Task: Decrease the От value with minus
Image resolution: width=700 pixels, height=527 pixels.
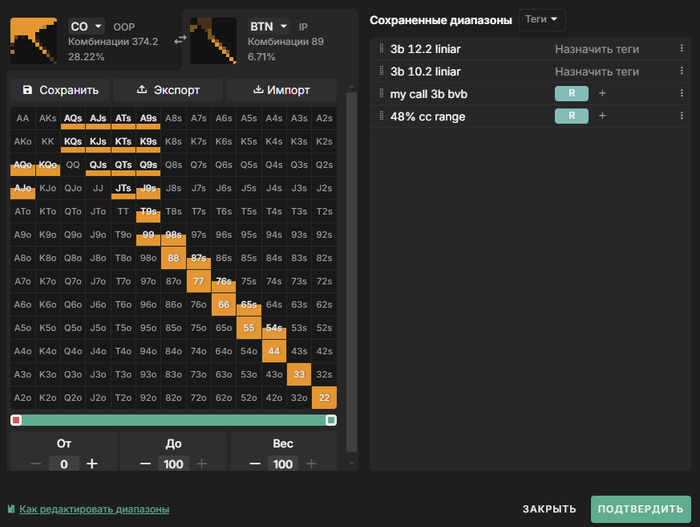Action: click(36, 464)
